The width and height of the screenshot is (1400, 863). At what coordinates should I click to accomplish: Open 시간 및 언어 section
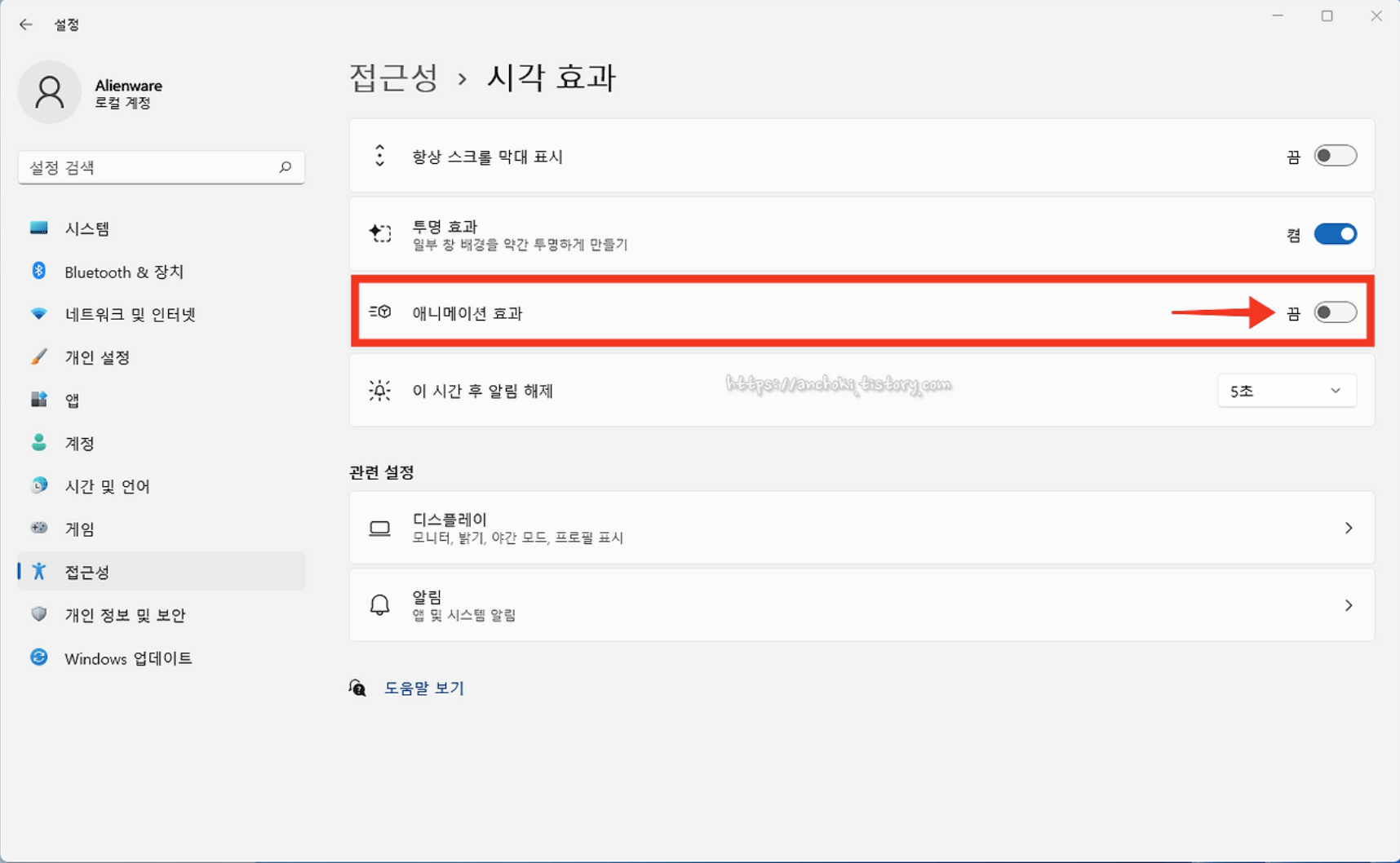tap(162, 486)
